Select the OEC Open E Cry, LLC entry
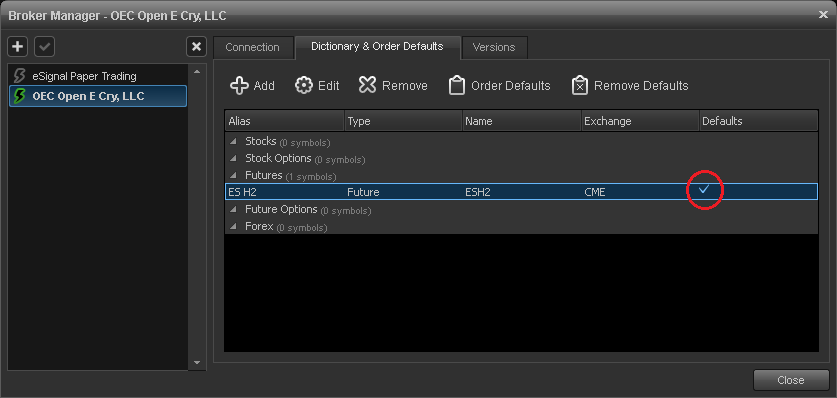Screen dimensions: 837x398 [x=98, y=97]
